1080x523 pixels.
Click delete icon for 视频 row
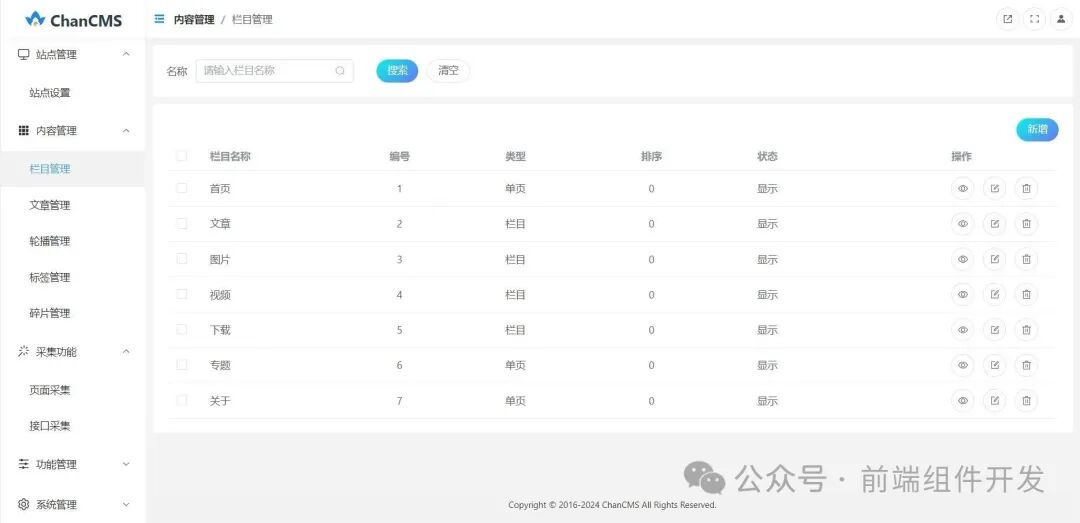tap(1026, 294)
